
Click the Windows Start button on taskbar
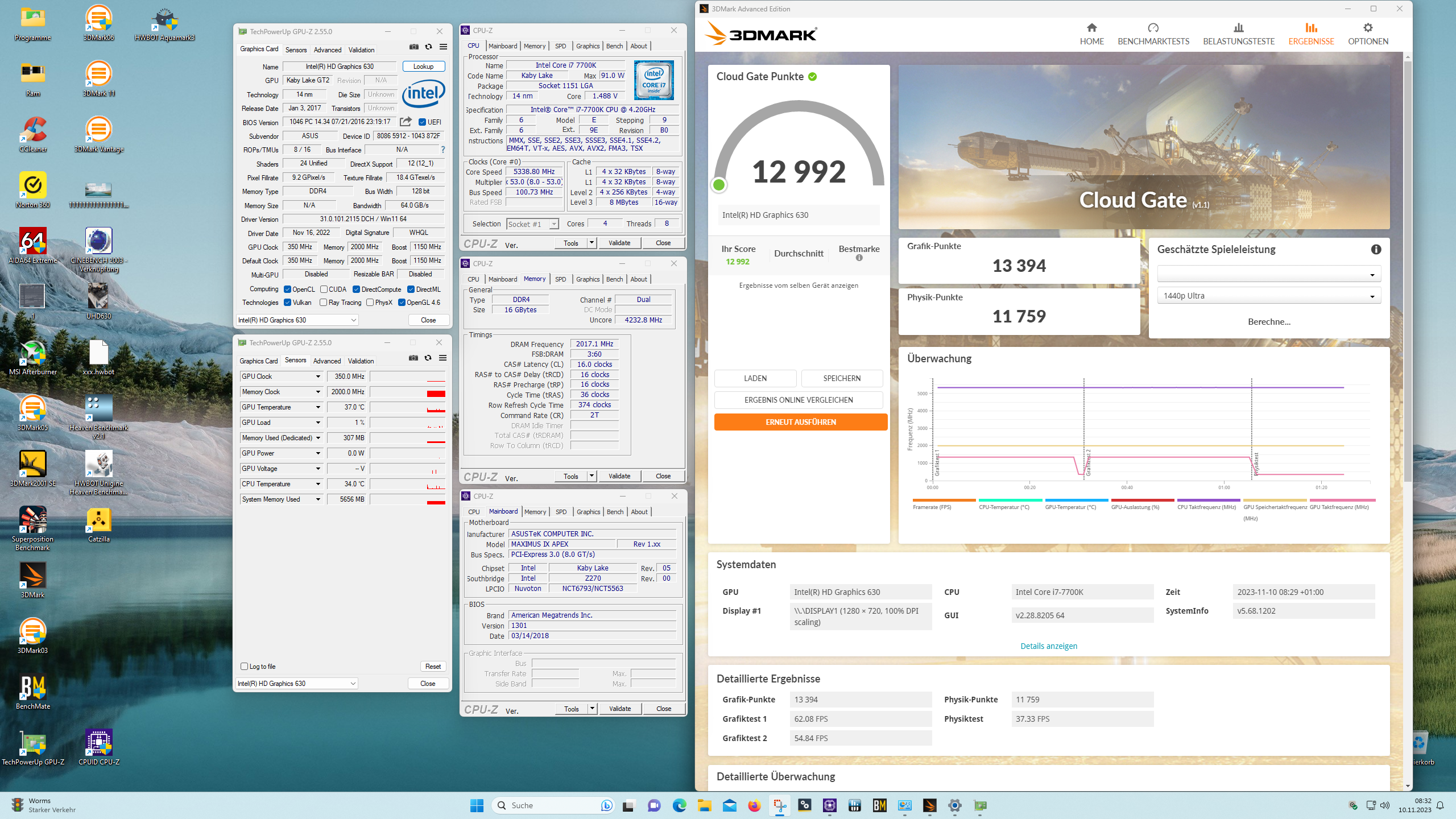click(x=477, y=805)
